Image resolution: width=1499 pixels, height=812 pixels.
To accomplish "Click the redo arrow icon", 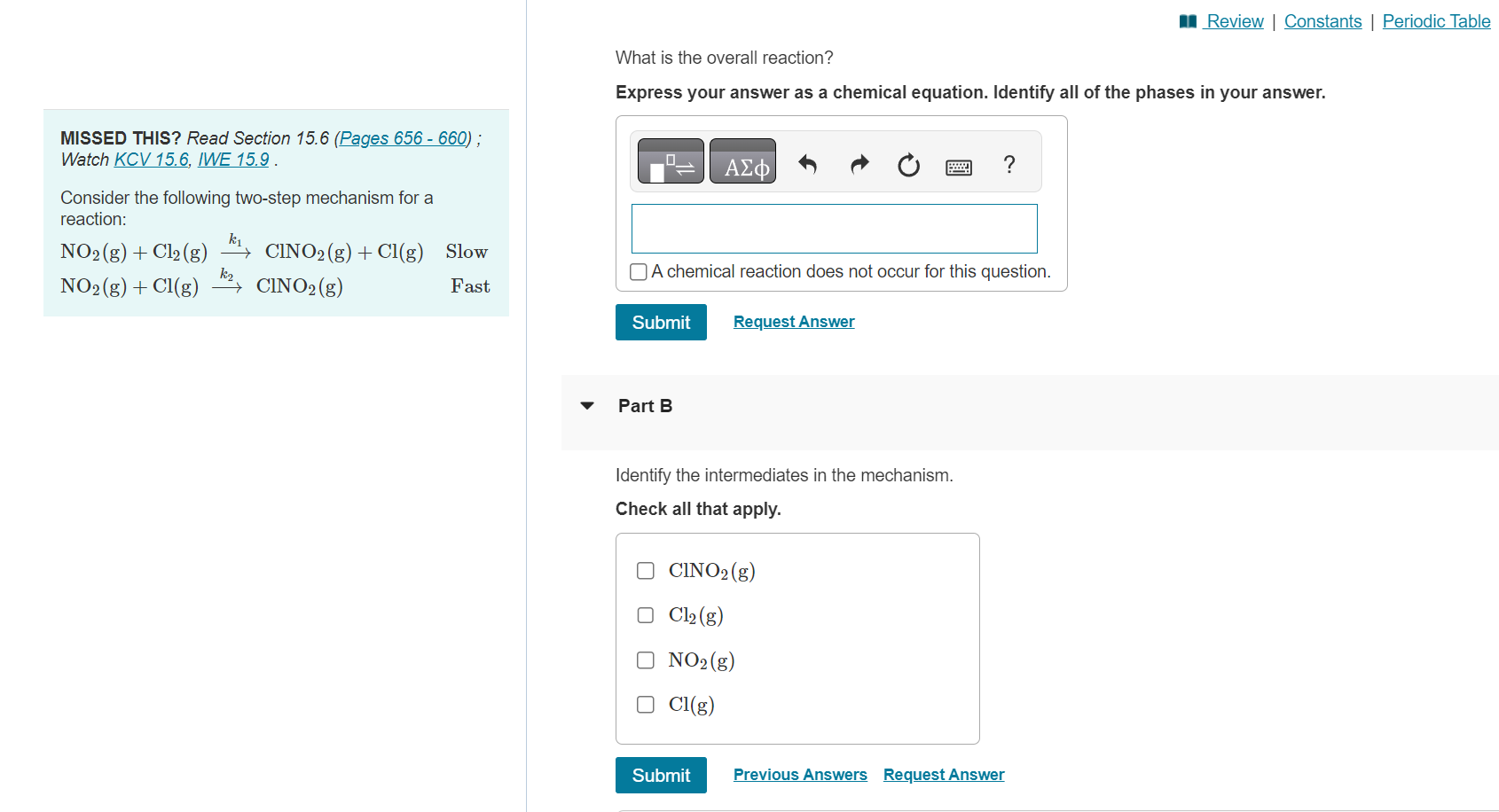I will (858, 164).
